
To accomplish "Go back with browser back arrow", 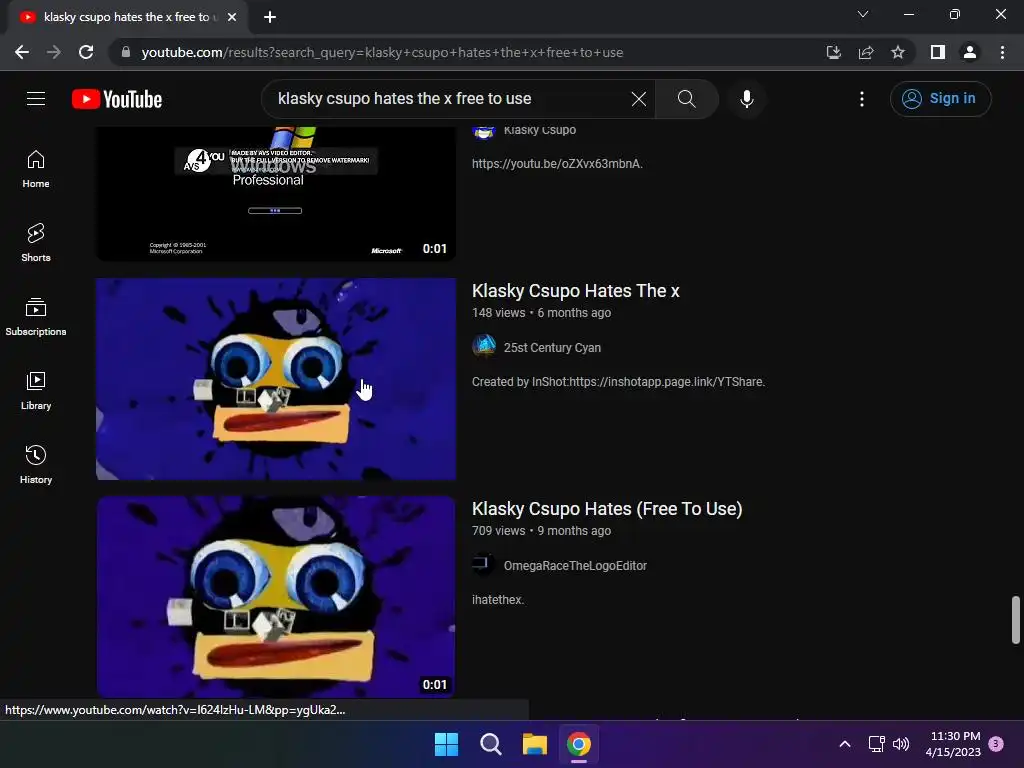I will click(x=22, y=52).
